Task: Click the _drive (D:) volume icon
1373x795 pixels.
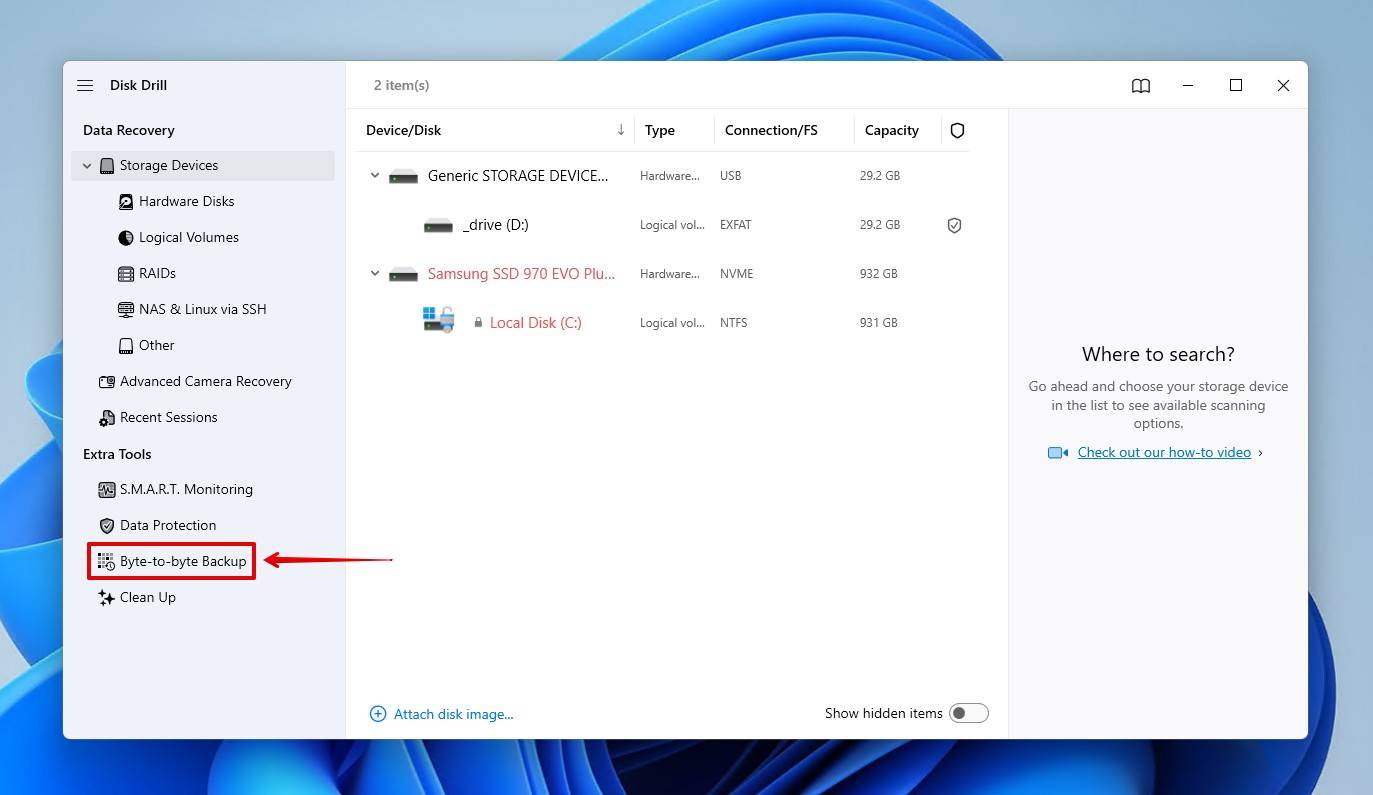Action: click(x=438, y=226)
